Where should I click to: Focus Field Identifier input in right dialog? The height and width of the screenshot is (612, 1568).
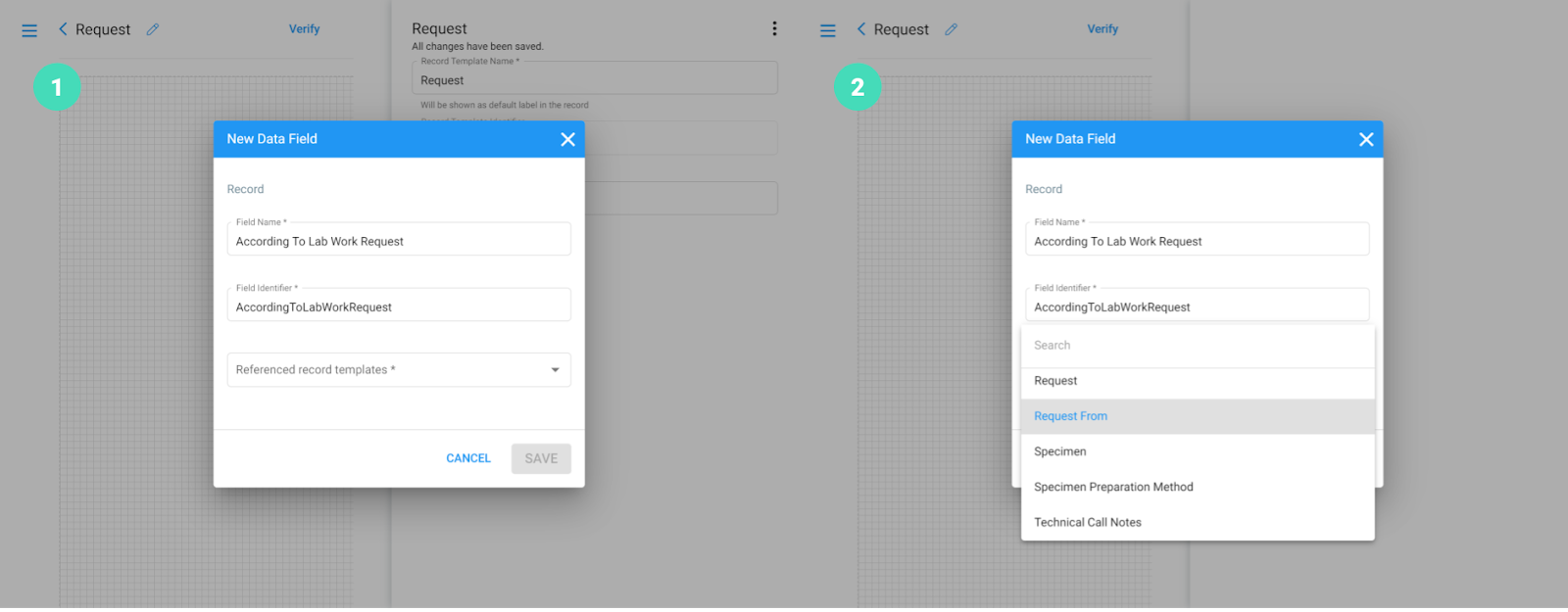pyautogui.click(x=1198, y=306)
